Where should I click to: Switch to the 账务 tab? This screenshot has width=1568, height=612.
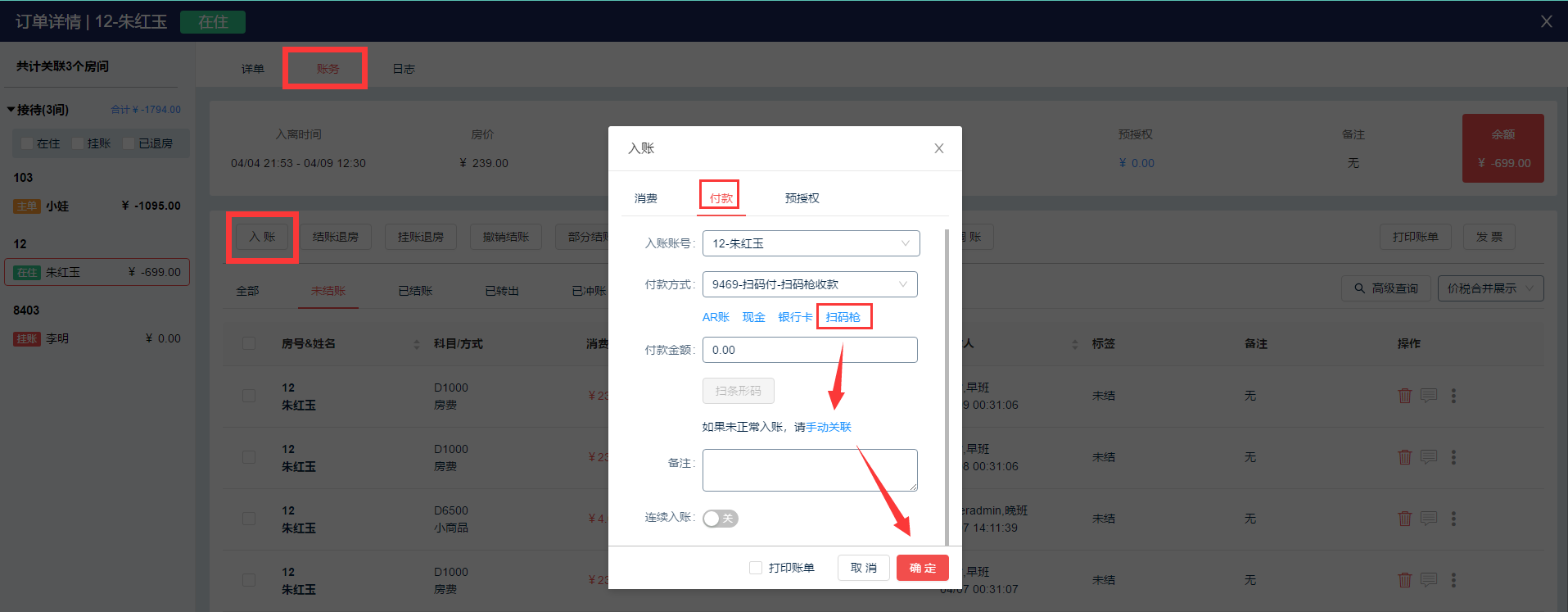tap(328, 69)
